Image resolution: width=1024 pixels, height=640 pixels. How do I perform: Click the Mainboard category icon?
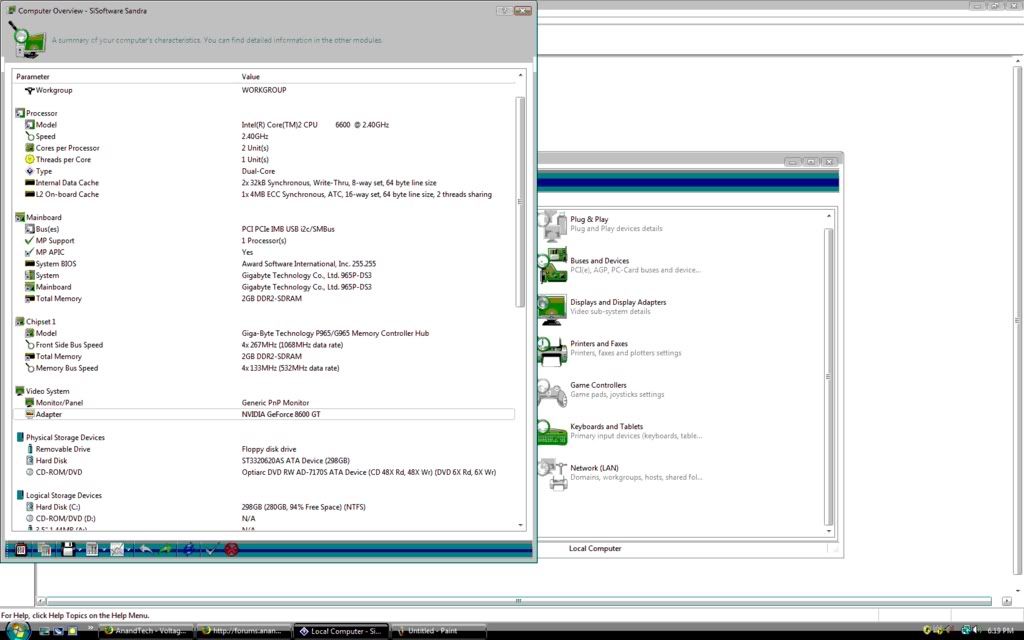[20, 217]
